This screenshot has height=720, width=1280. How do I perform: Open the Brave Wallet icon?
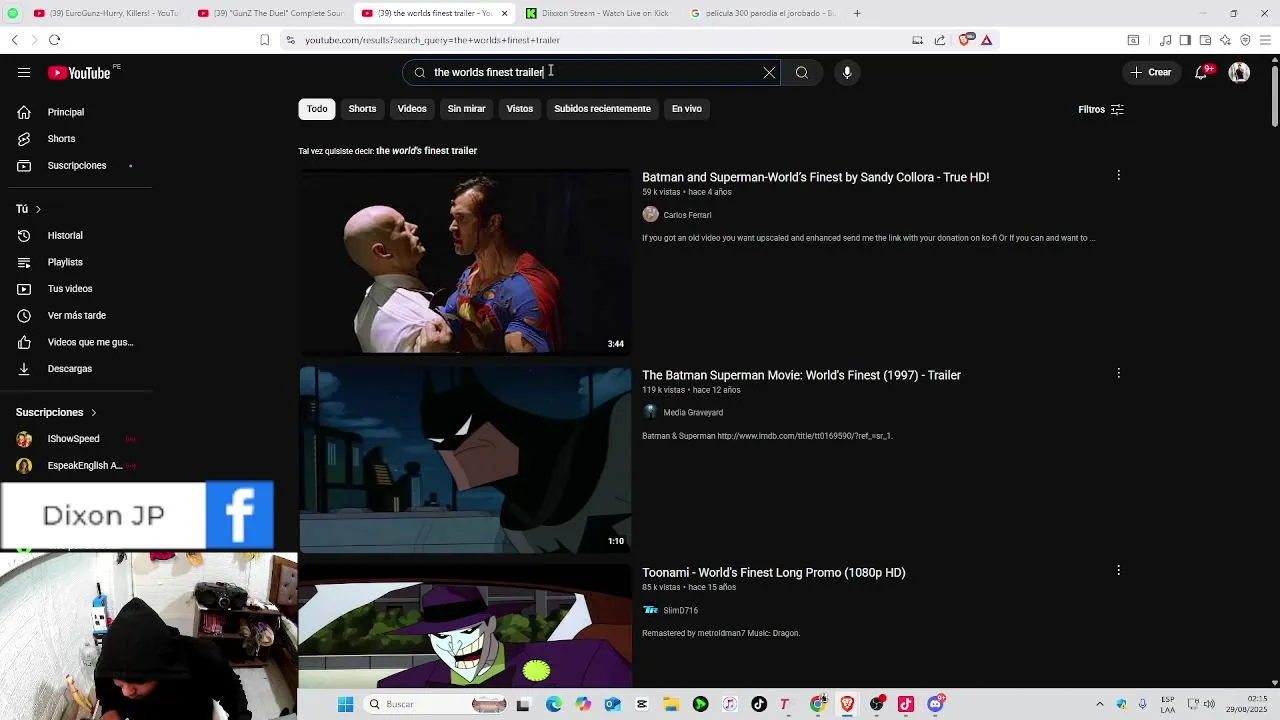pos(1205,40)
